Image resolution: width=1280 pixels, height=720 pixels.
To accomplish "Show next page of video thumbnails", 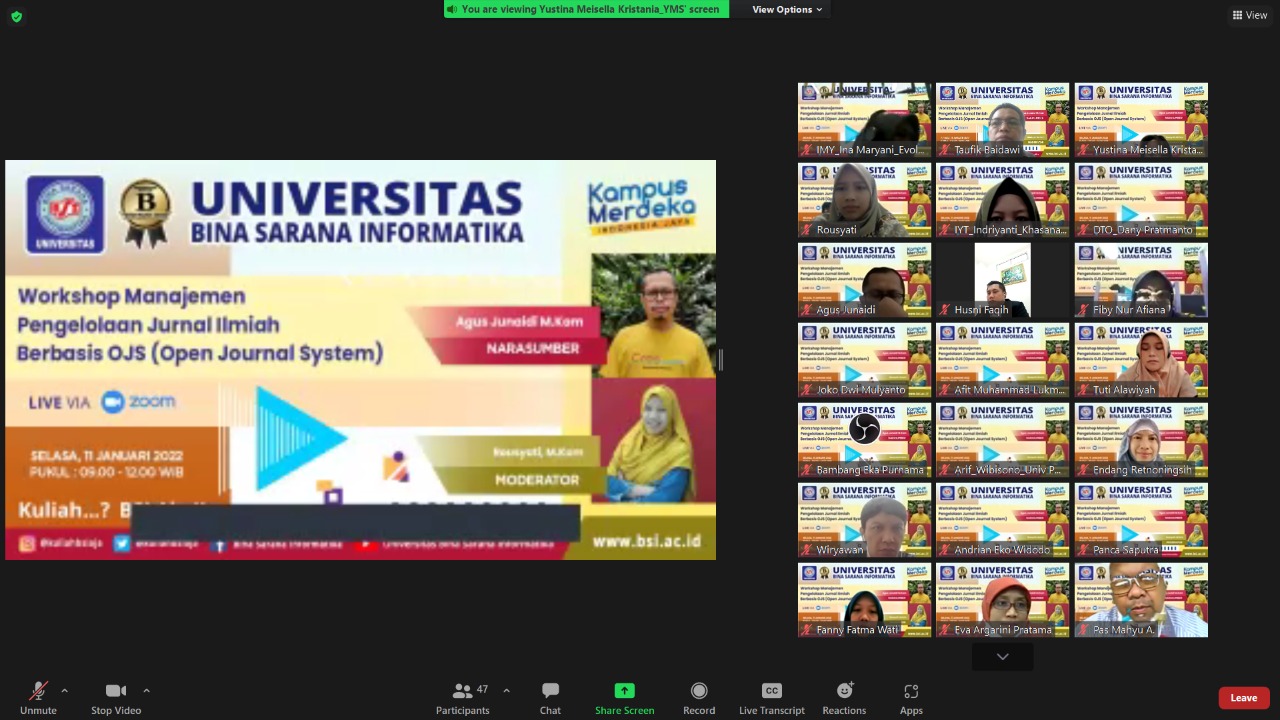I will (1002, 656).
